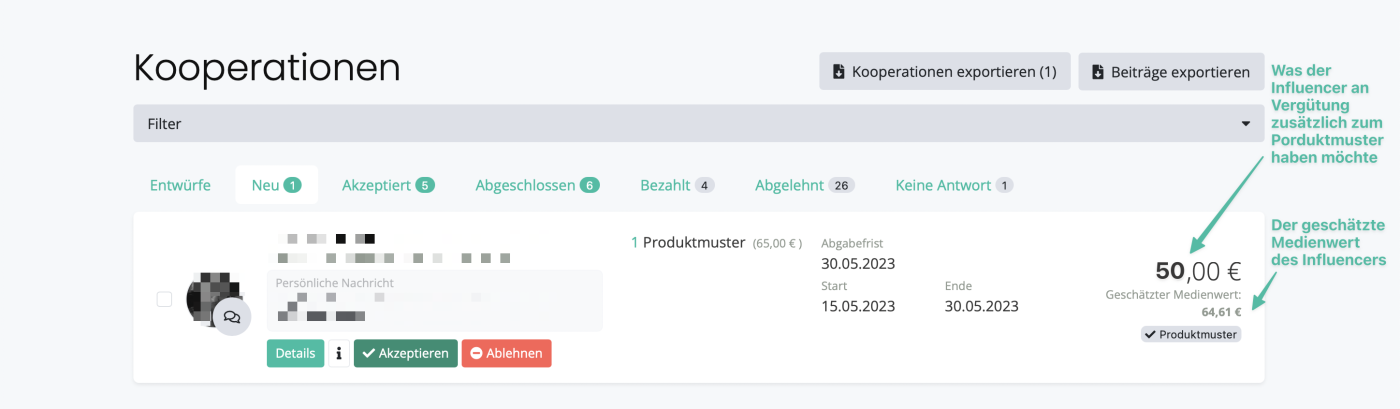The image size is (1400, 409).
Task: Open the Keine Antwort tab
Action: [x=954, y=185]
